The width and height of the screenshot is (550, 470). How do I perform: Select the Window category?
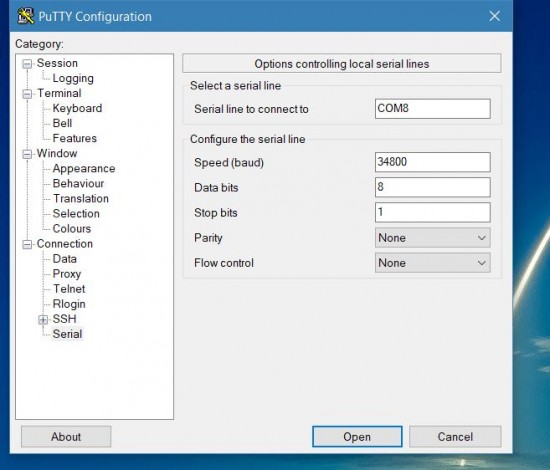coord(57,154)
